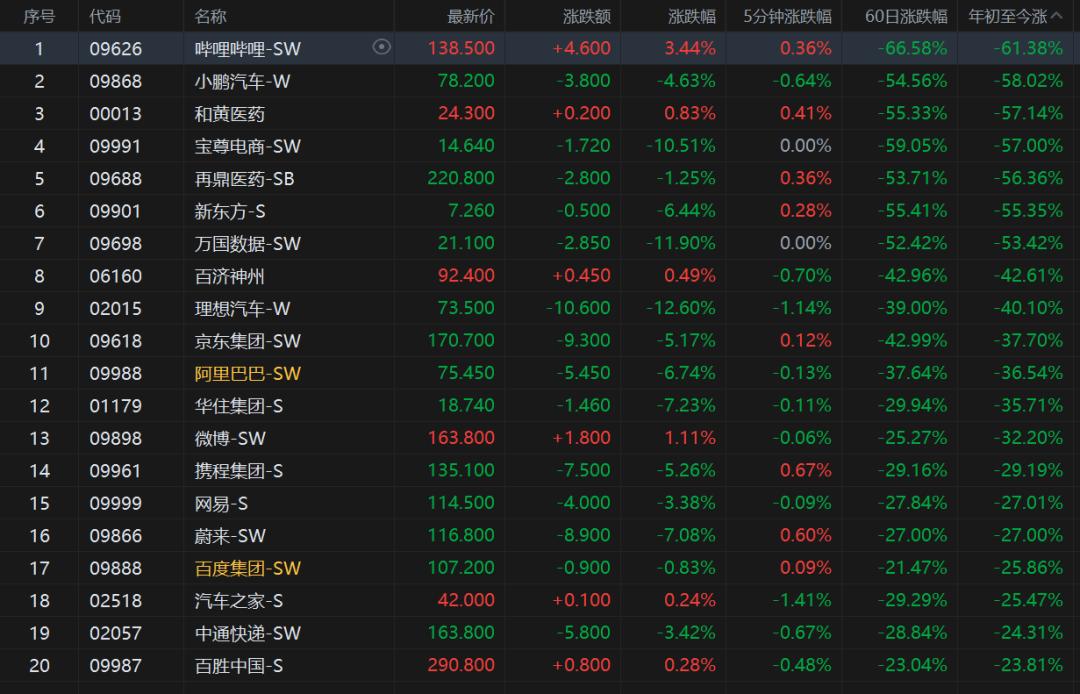Select 再鼎医药-SB in the list
1080x694 pixels.
[245, 178]
